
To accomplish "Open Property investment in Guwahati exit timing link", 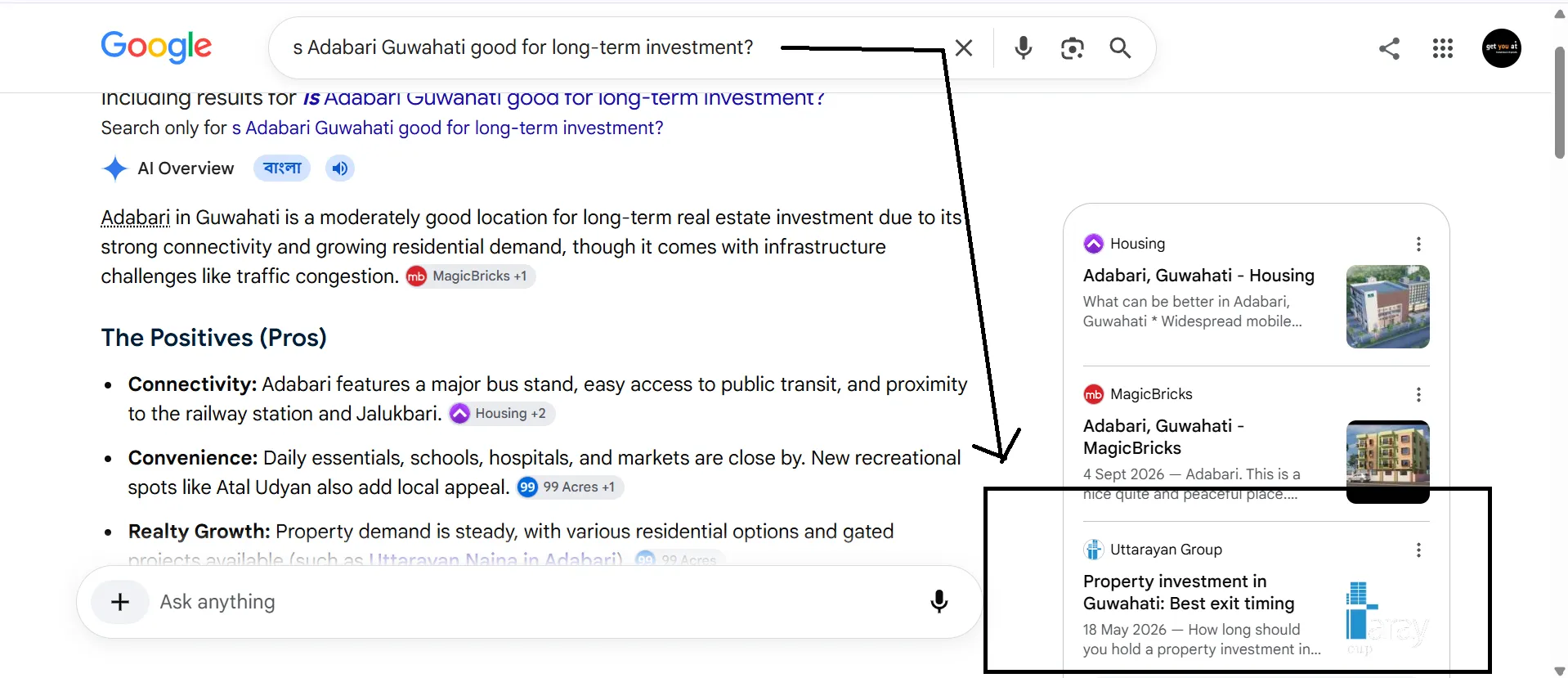I will 1189,592.
